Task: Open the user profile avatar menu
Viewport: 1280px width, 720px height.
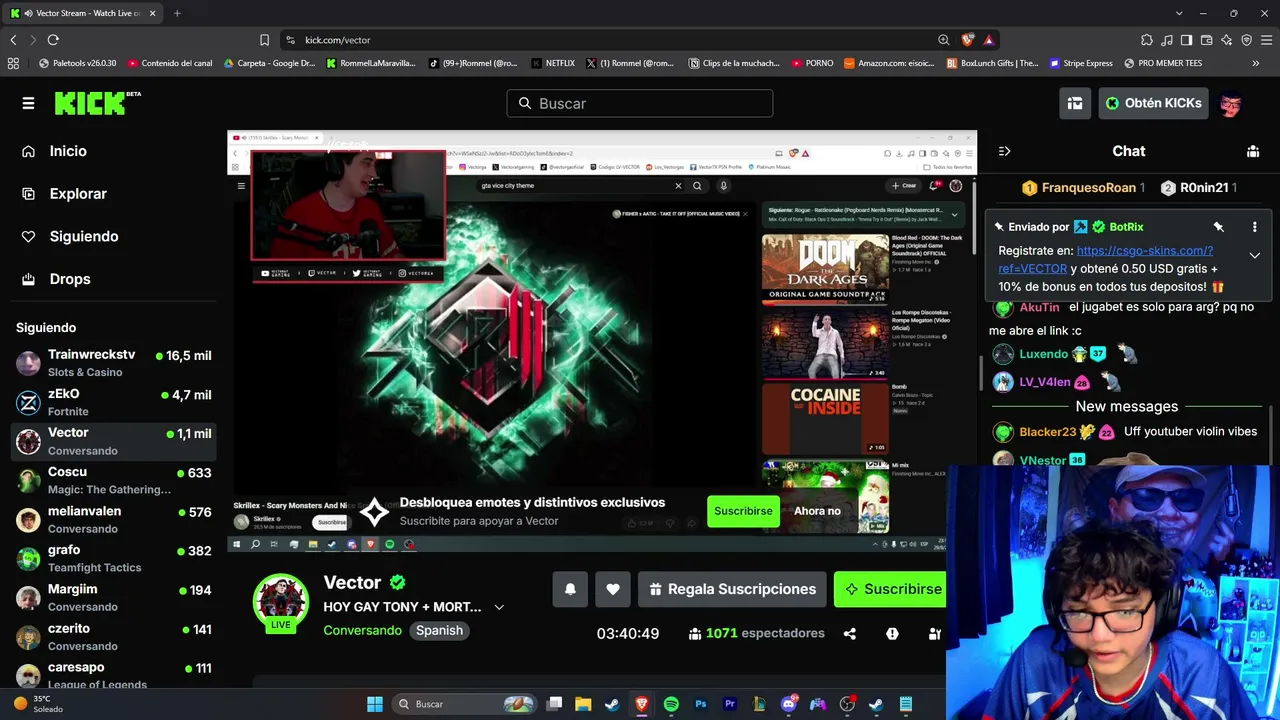Action: click(1231, 103)
